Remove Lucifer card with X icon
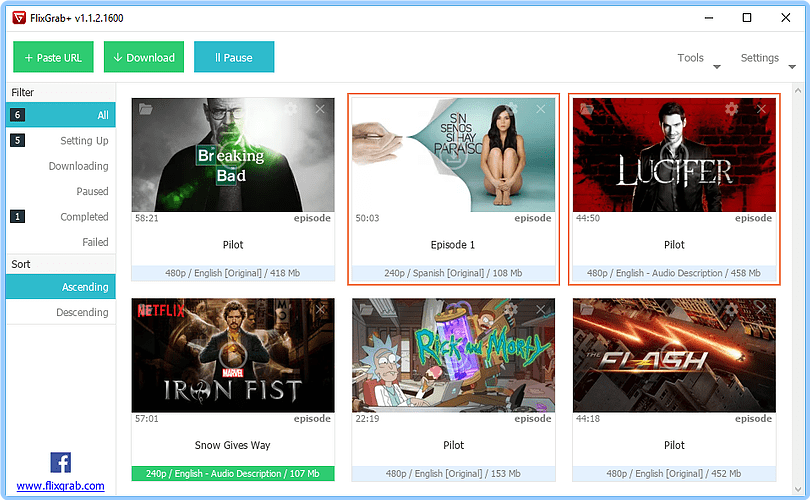 click(761, 109)
